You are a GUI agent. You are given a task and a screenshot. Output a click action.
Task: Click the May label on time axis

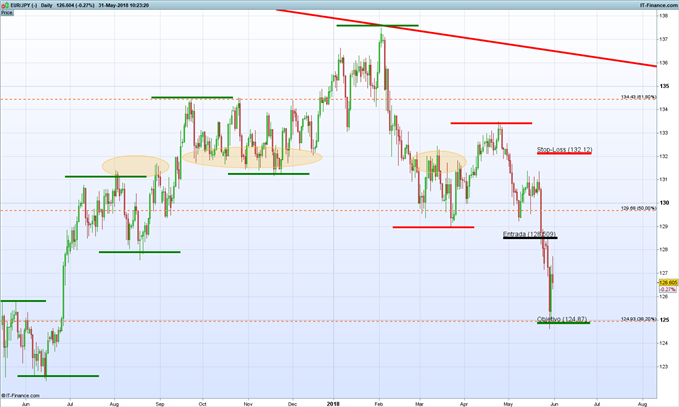[x=508, y=404]
